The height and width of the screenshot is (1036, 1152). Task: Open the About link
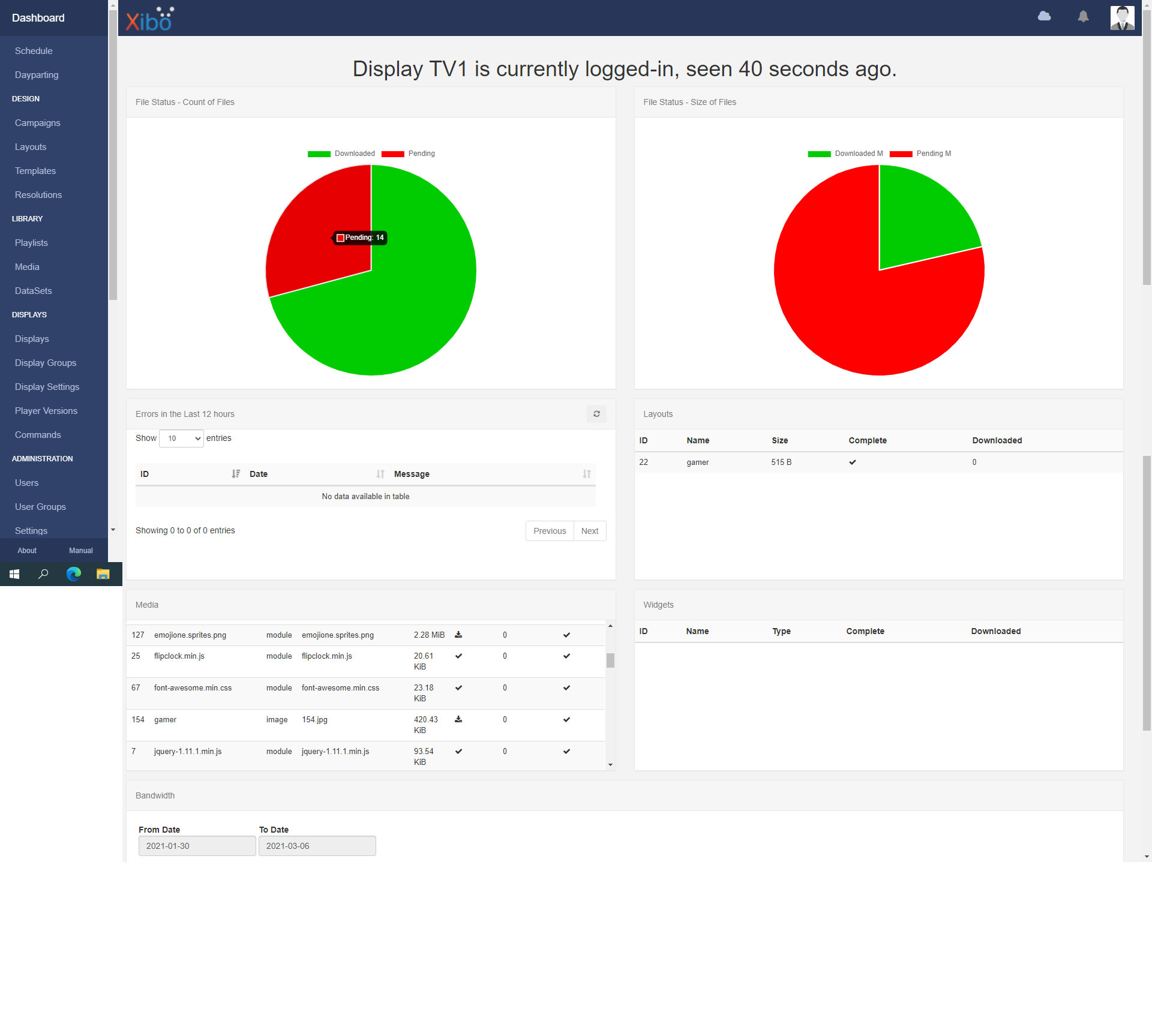coord(27,551)
